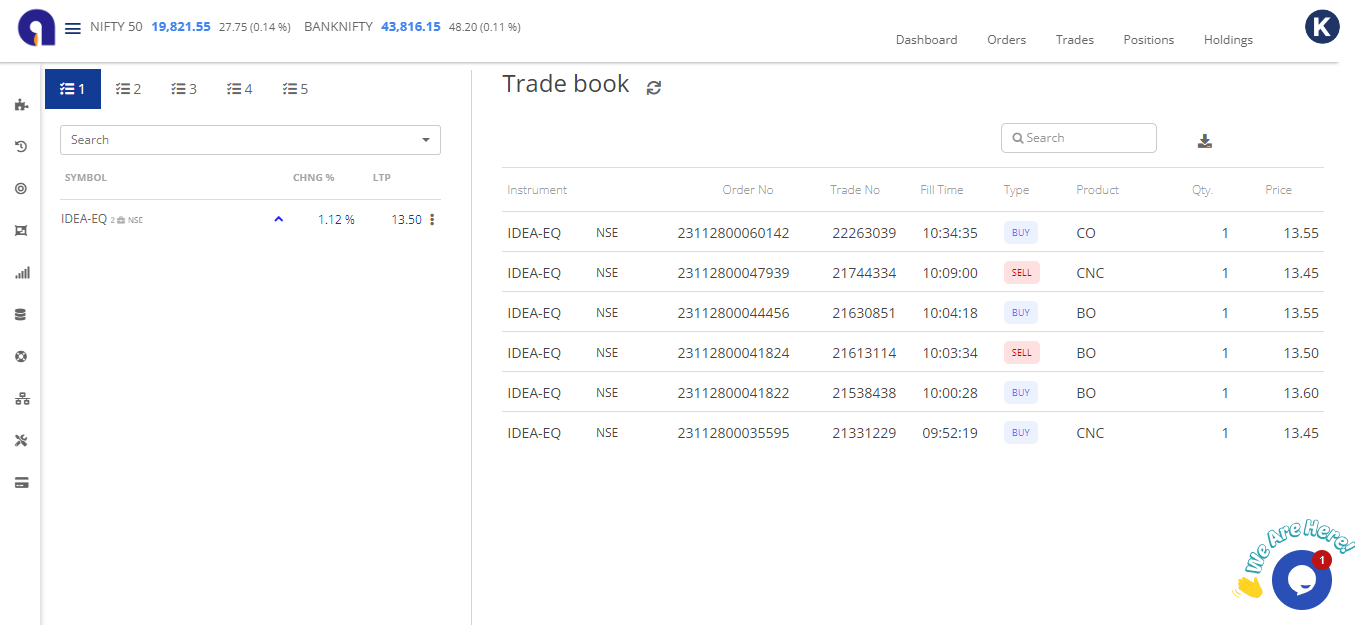Open the chat support bubble
Image resolution: width=1355 pixels, height=625 pixels.
1301,580
